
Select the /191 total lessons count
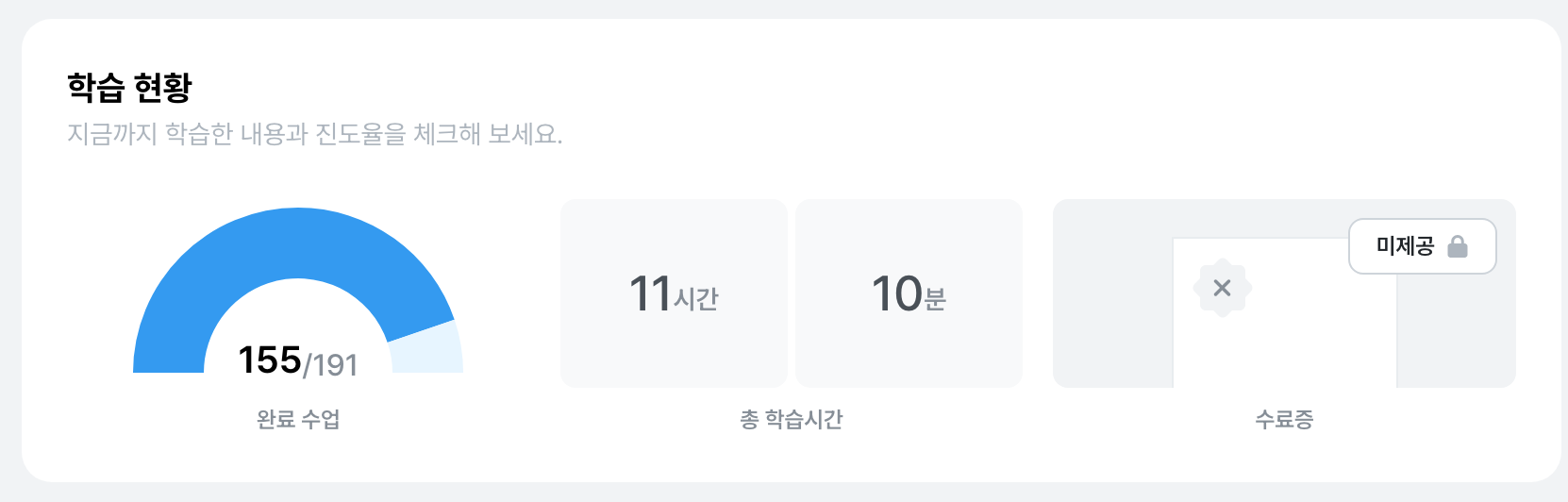click(330, 364)
